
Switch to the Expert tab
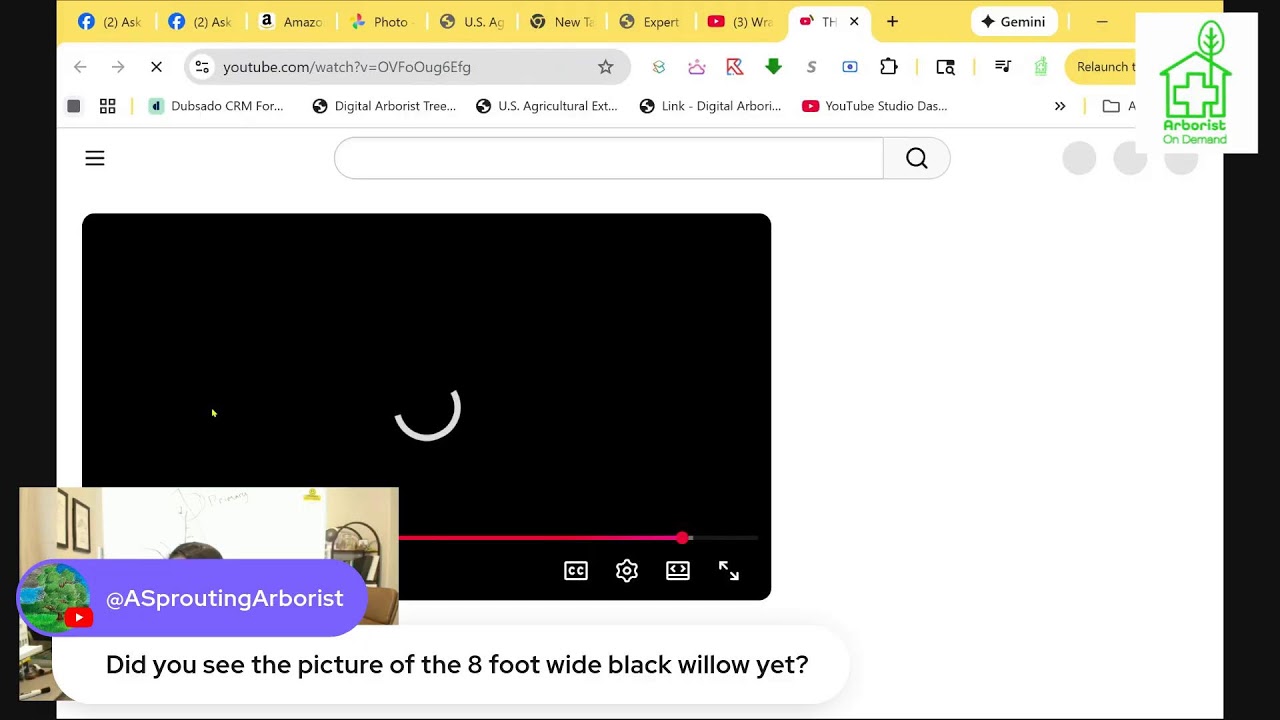(x=651, y=21)
